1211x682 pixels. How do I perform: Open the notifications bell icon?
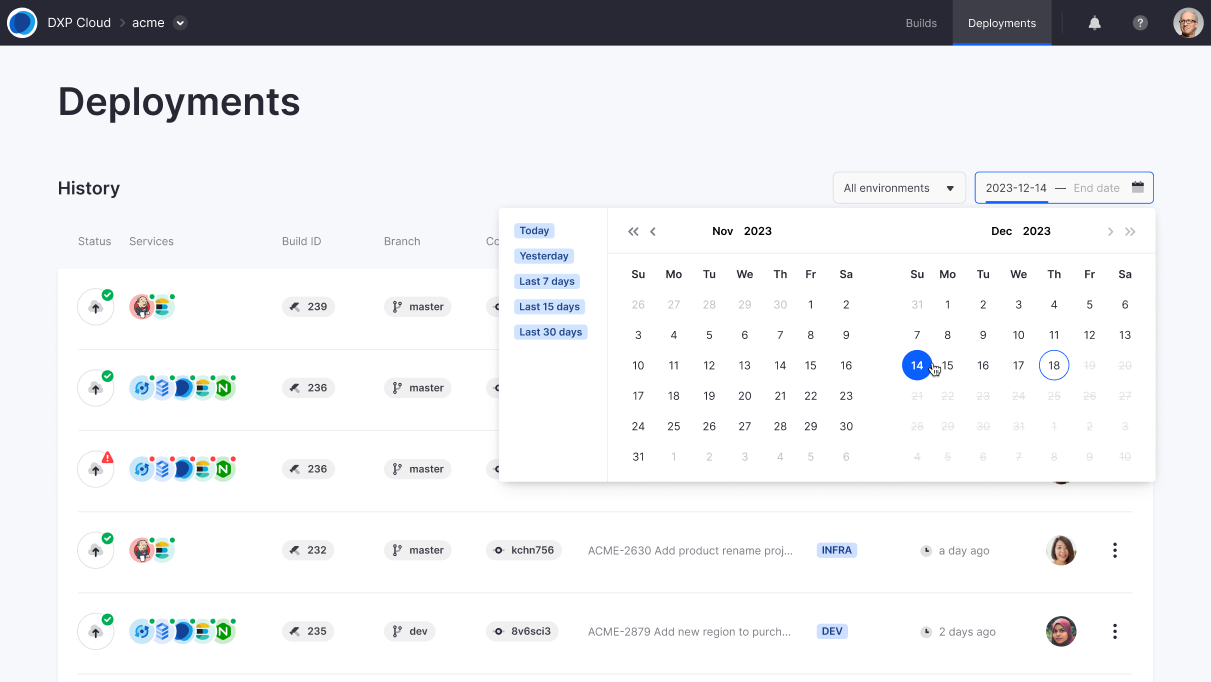click(1095, 23)
